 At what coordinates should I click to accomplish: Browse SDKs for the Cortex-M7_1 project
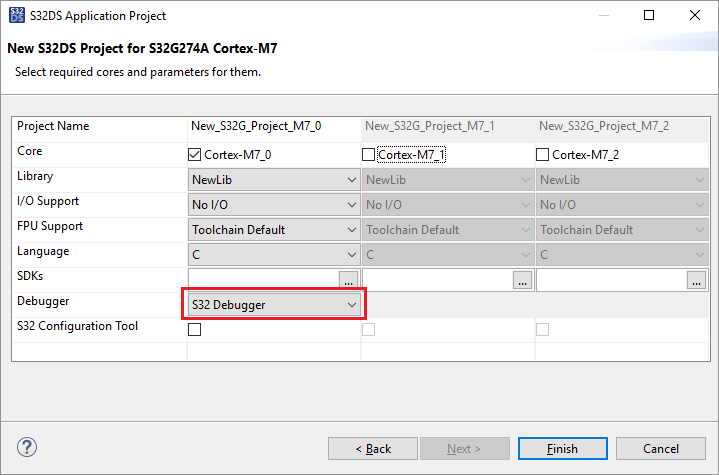click(522, 281)
